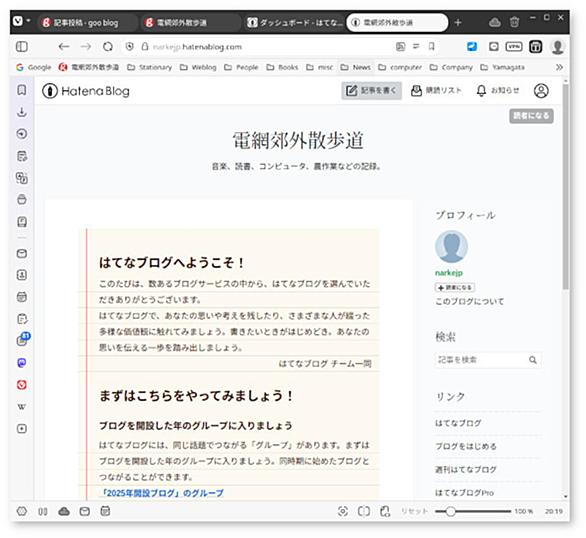Open the Downloads panel in sidebar
Viewport: 586px width, 538px height.
[x=22, y=112]
